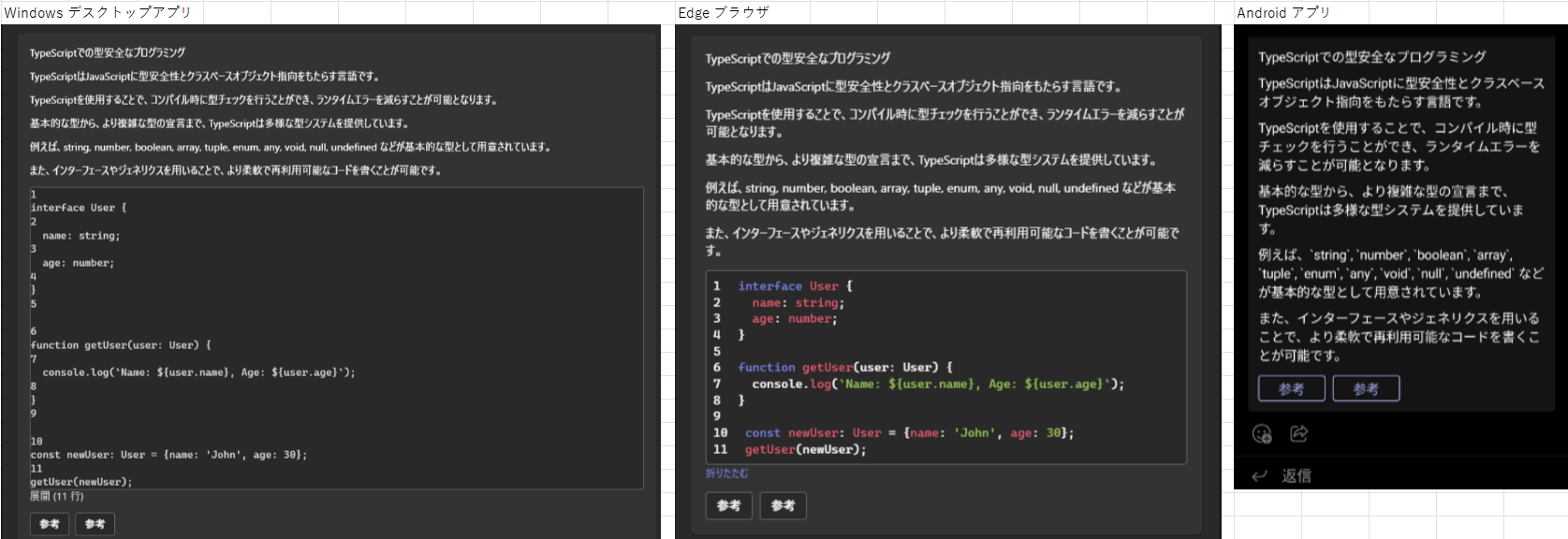Viewport: 1568px width, 539px height.
Task: Click the title 'TypeScriptでの型安全なプログラミング' in Edge panel
Action: 798,58
